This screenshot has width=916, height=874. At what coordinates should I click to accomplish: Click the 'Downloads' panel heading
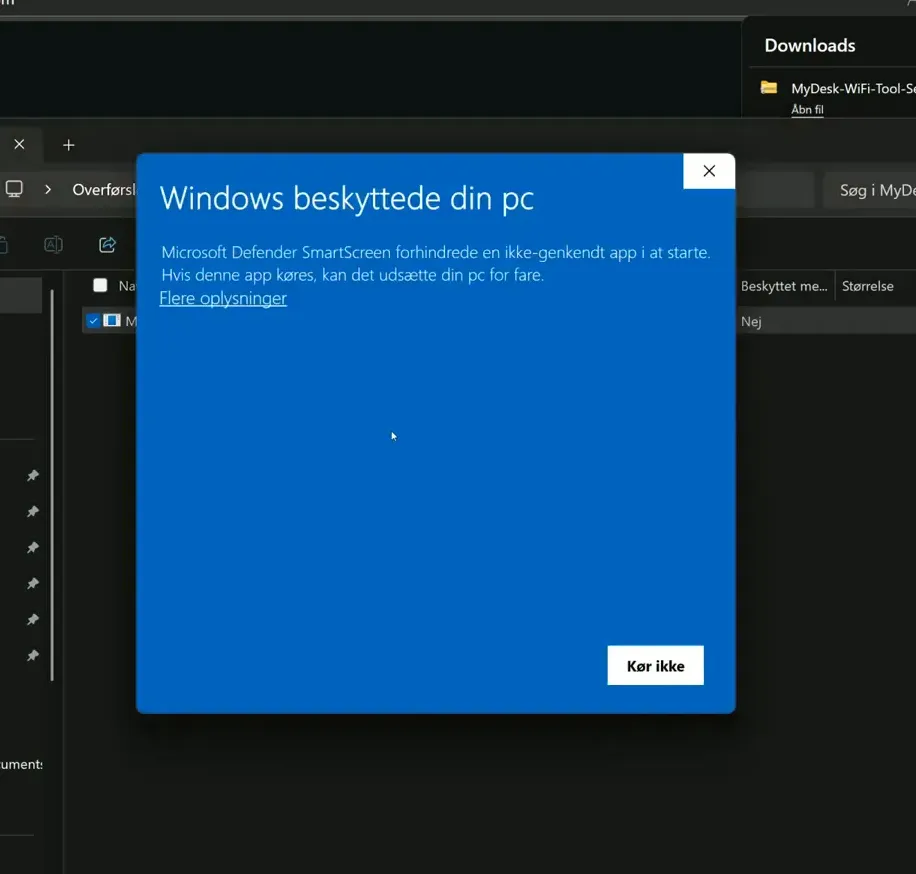pyautogui.click(x=810, y=46)
